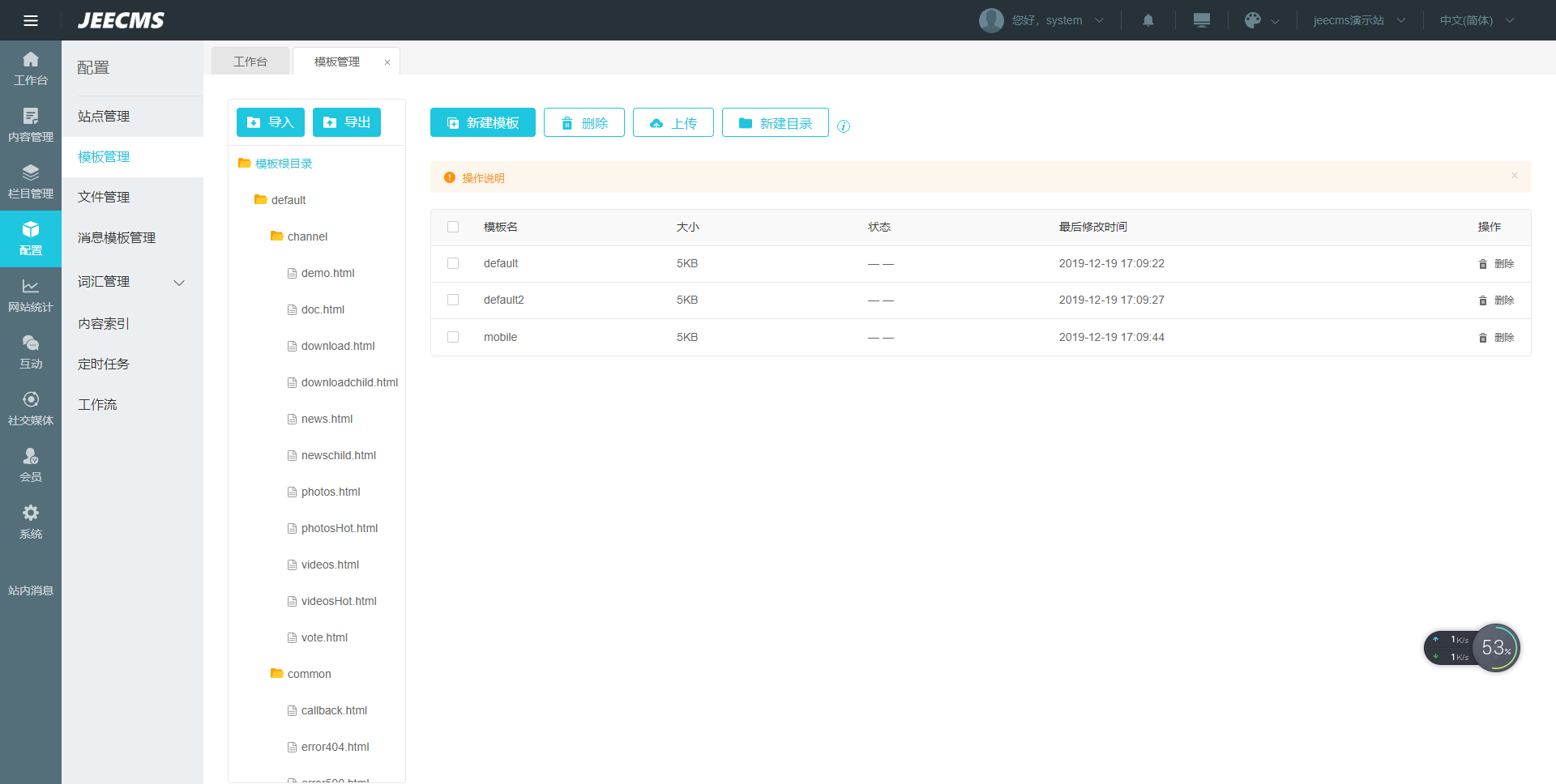Open the theme palette icon
The image size is (1556, 784).
point(1253,20)
